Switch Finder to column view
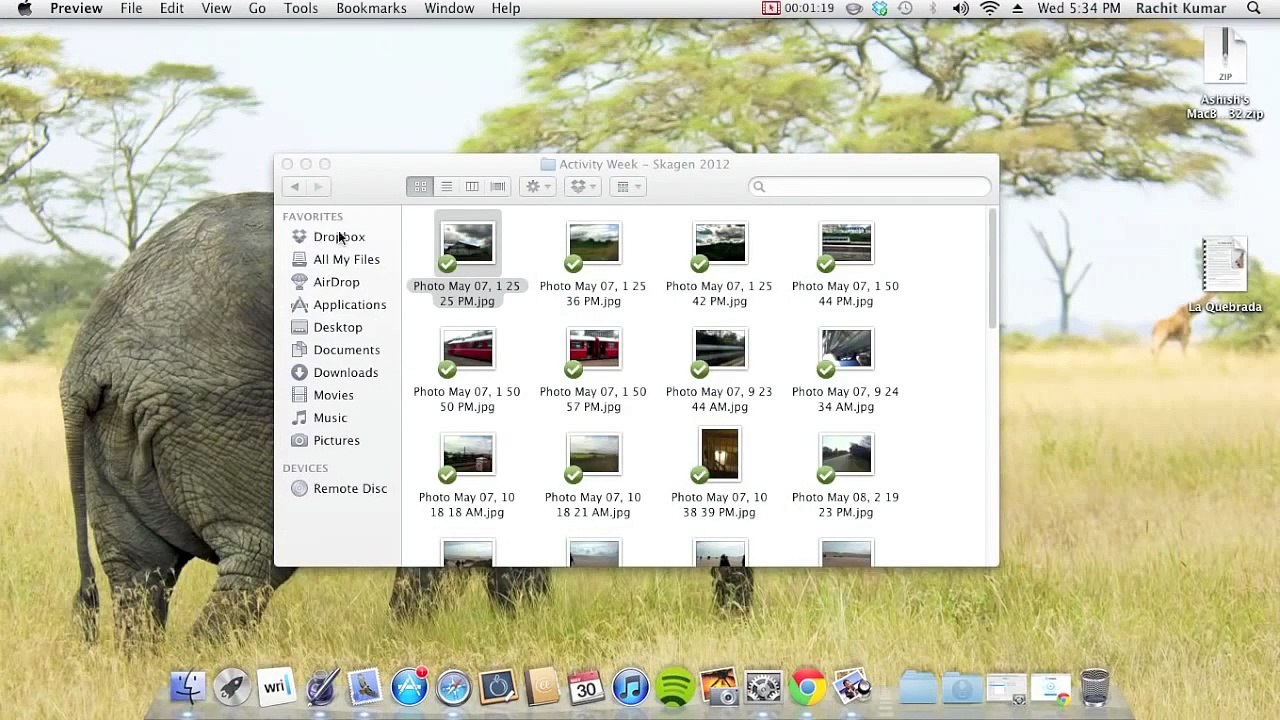The height and width of the screenshot is (720, 1280). 472,186
